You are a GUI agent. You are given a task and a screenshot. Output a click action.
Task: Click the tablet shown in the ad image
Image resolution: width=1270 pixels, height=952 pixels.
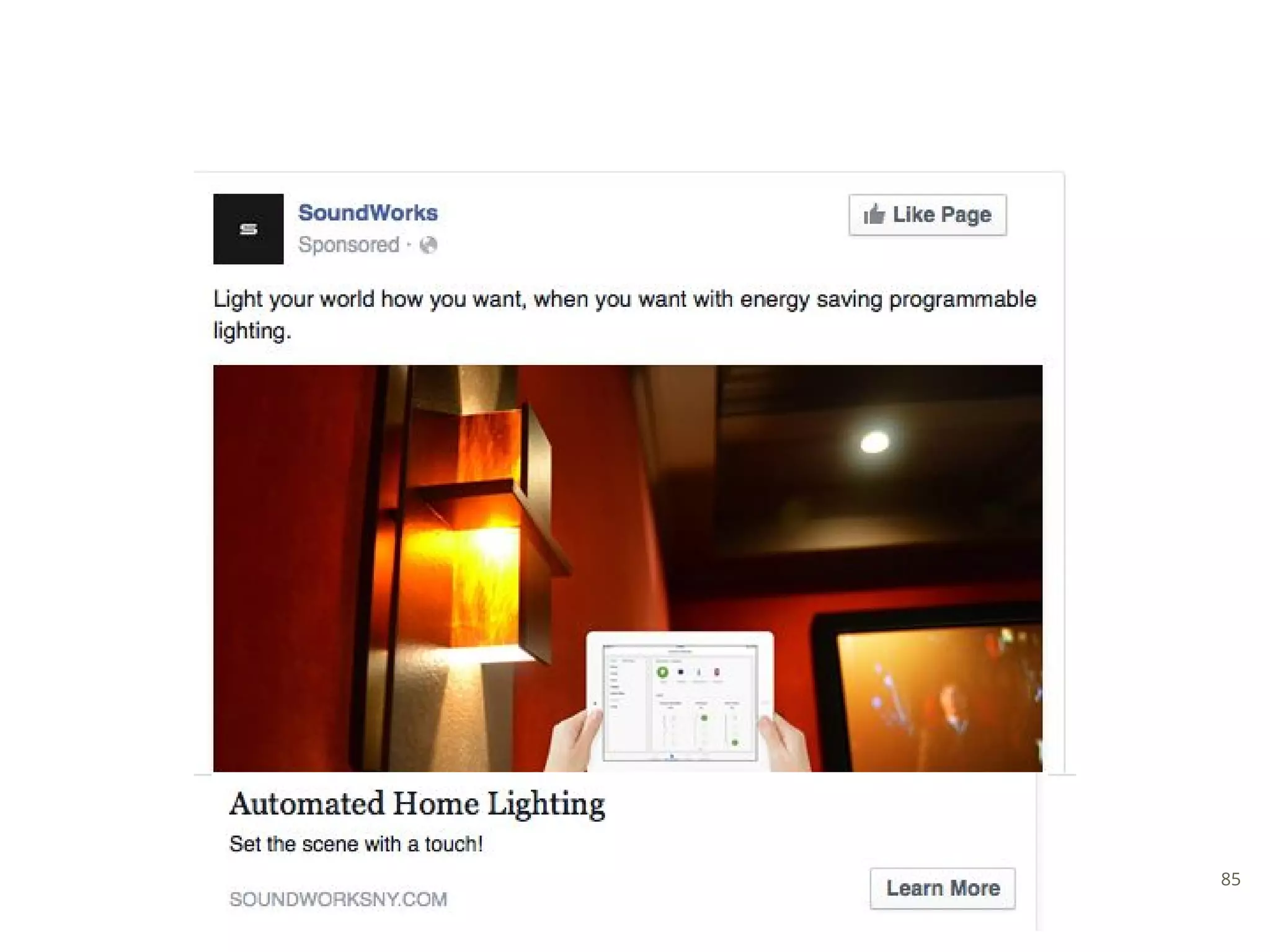680,701
